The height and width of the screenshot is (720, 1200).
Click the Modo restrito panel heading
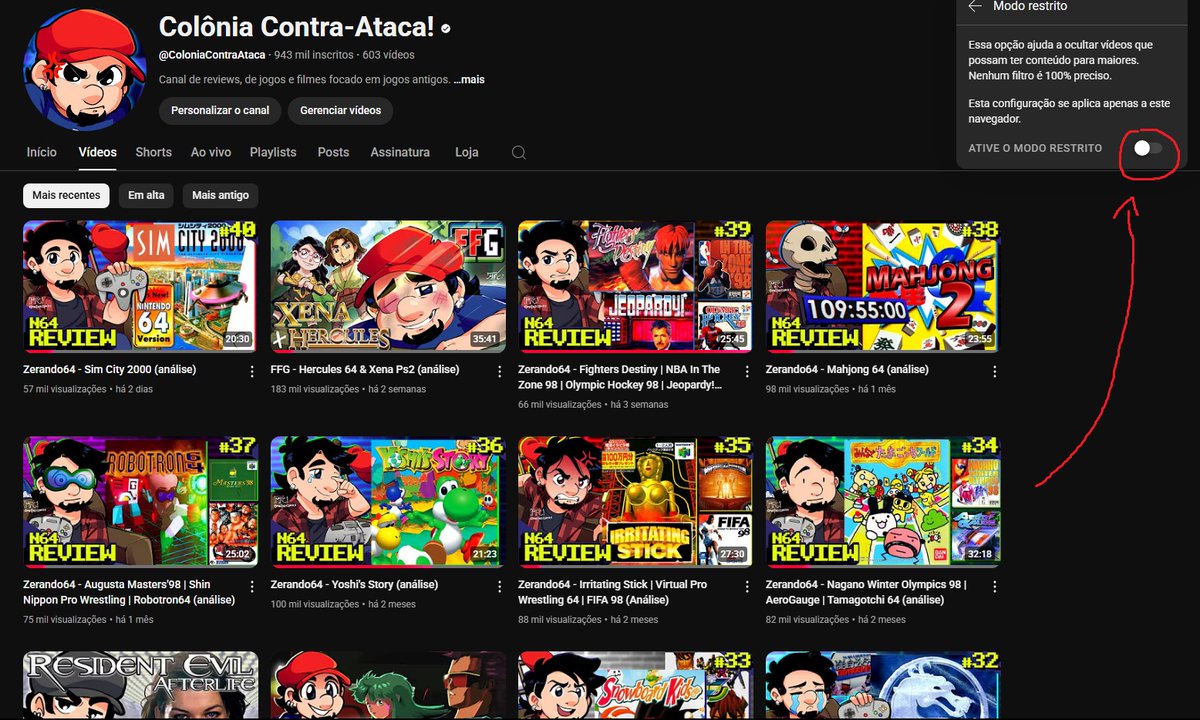tap(1030, 6)
